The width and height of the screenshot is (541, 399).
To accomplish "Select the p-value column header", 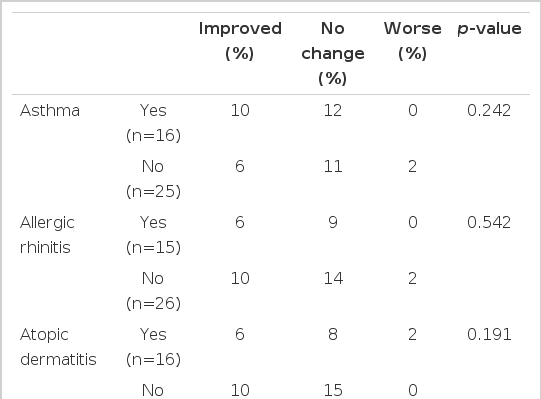I will click(x=489, y=28).
